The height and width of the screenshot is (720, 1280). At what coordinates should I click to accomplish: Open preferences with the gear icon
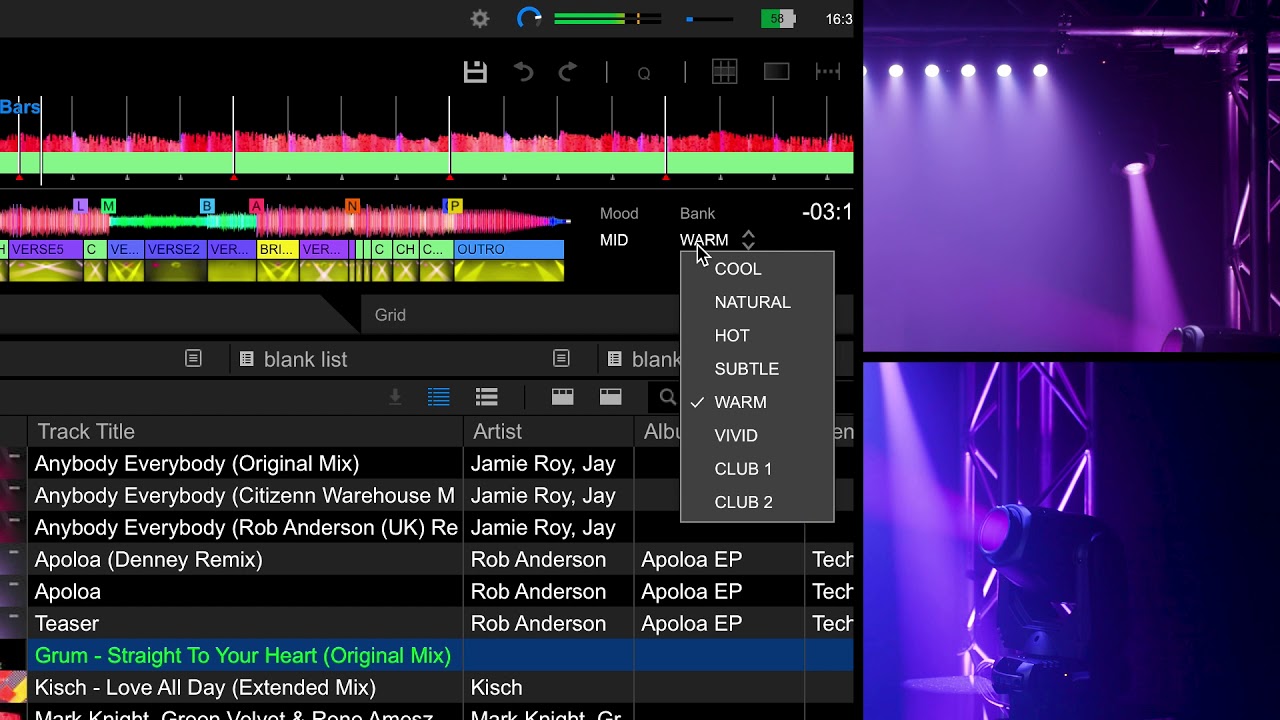tap(480, 18)
